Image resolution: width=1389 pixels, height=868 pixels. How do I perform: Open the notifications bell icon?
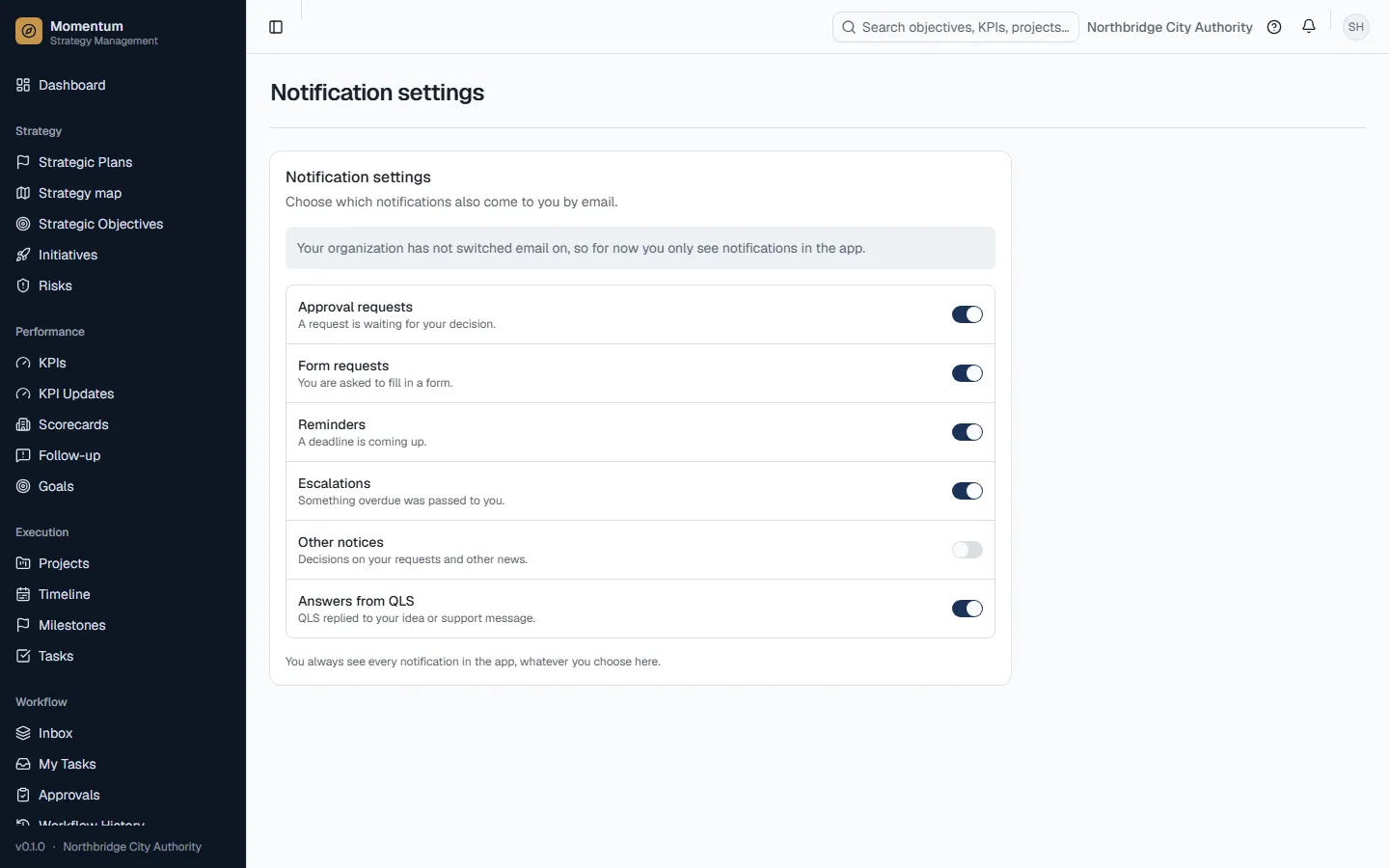tap(1309, 27)
